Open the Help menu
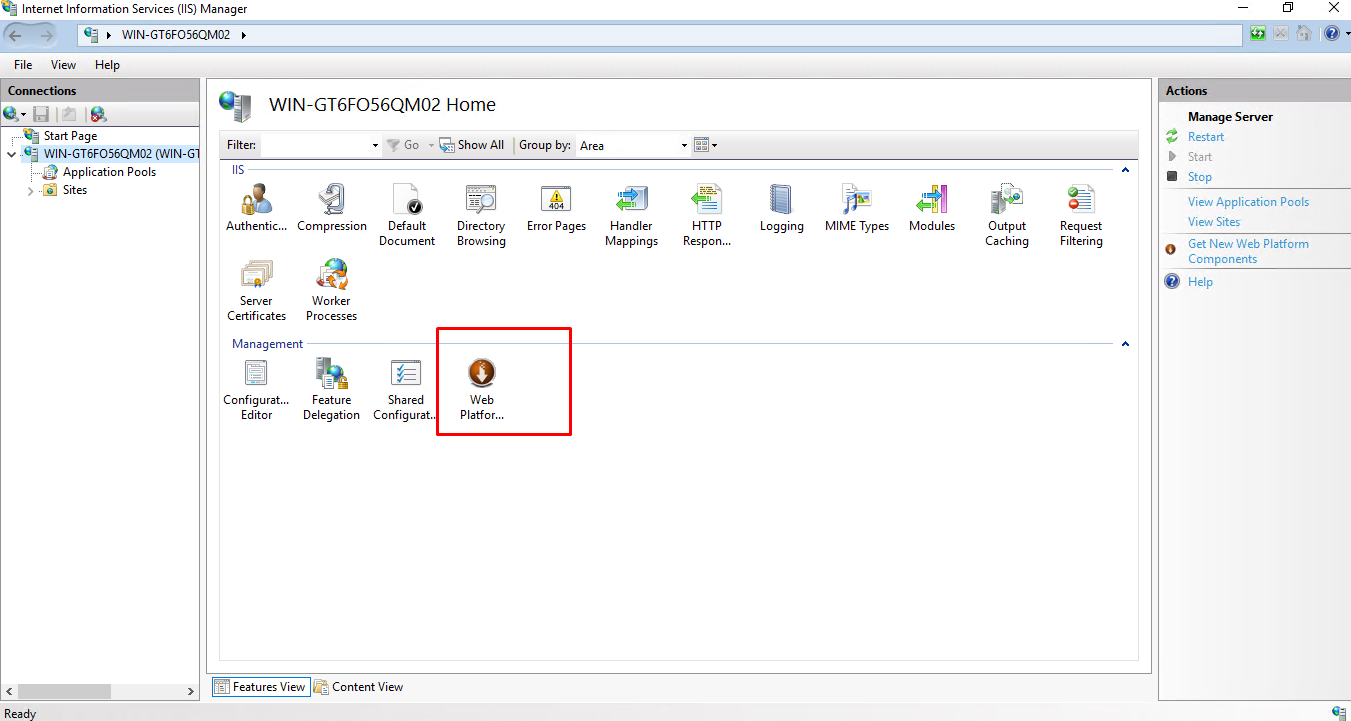 [107, 65]
